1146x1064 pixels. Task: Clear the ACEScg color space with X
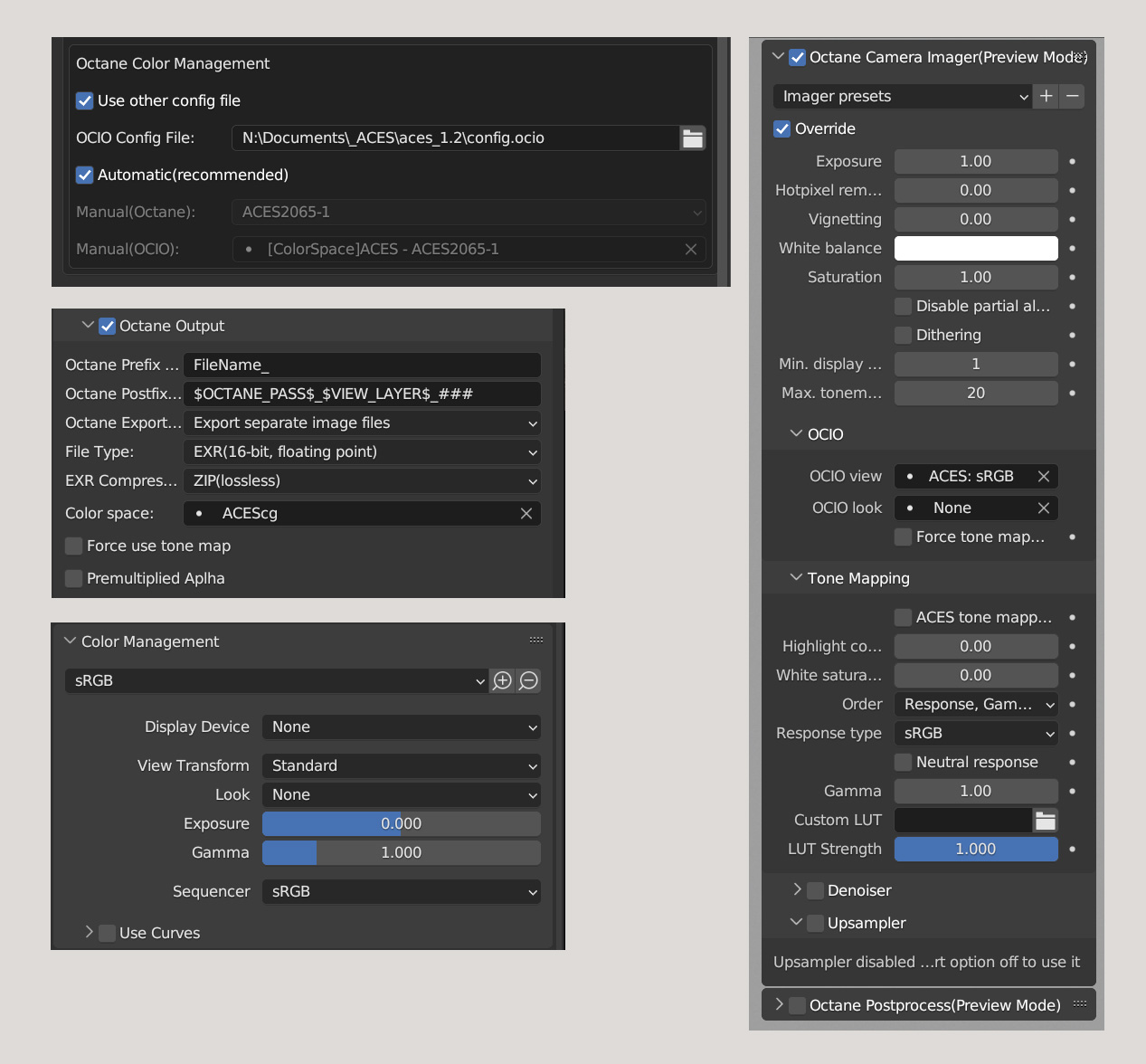click(526, 514)
